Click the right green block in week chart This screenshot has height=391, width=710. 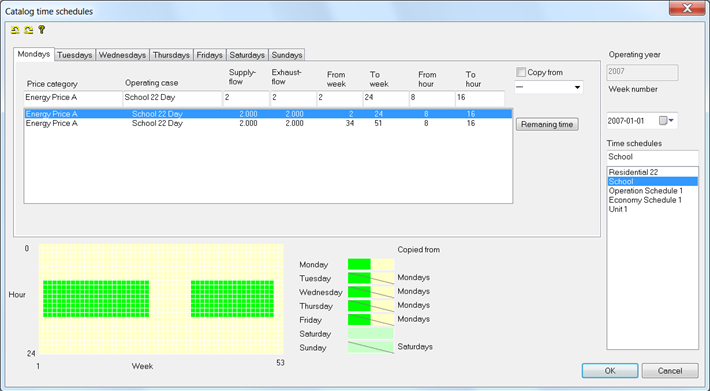(x=232, y=299)
